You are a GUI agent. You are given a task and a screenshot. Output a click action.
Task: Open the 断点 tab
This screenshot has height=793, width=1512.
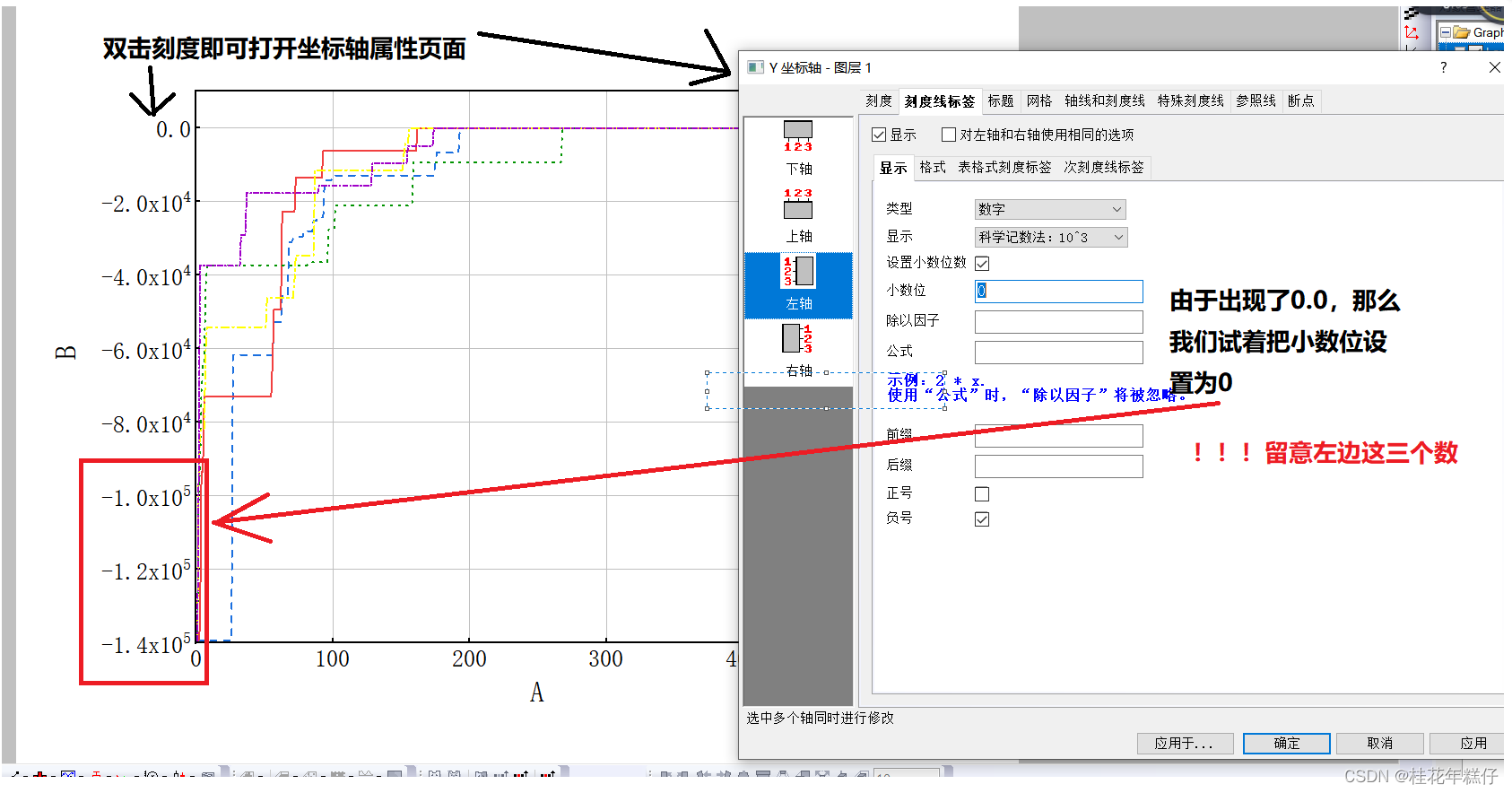click(1300, 101)
